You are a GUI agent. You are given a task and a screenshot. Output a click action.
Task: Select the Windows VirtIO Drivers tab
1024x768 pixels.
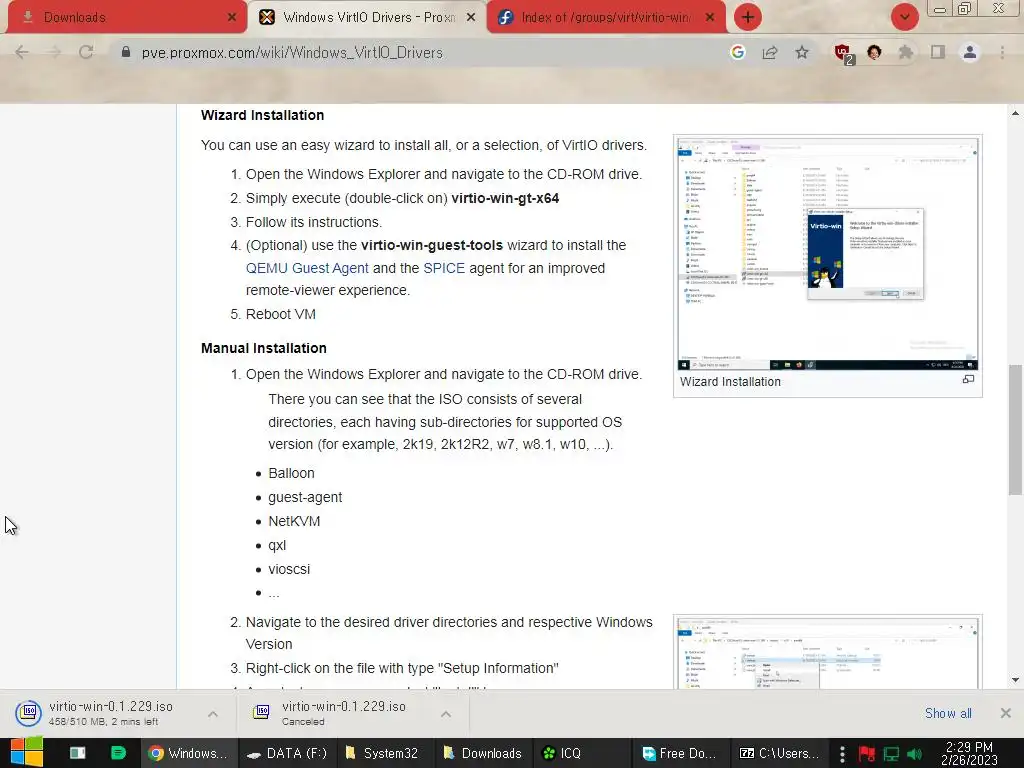(369, 18)
